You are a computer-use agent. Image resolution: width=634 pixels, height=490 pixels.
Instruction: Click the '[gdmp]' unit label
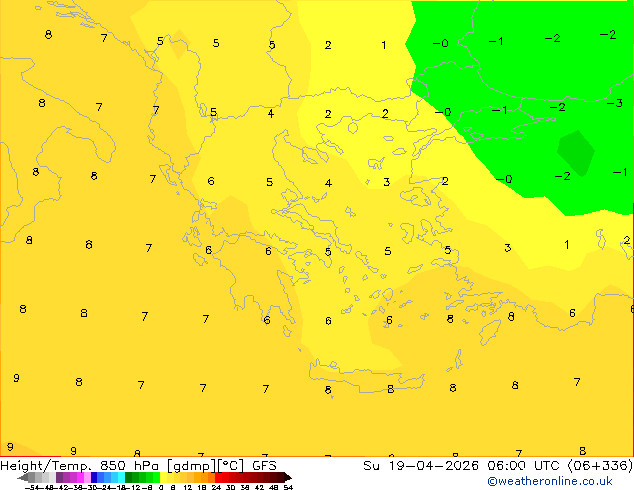(x=191, y=466)
